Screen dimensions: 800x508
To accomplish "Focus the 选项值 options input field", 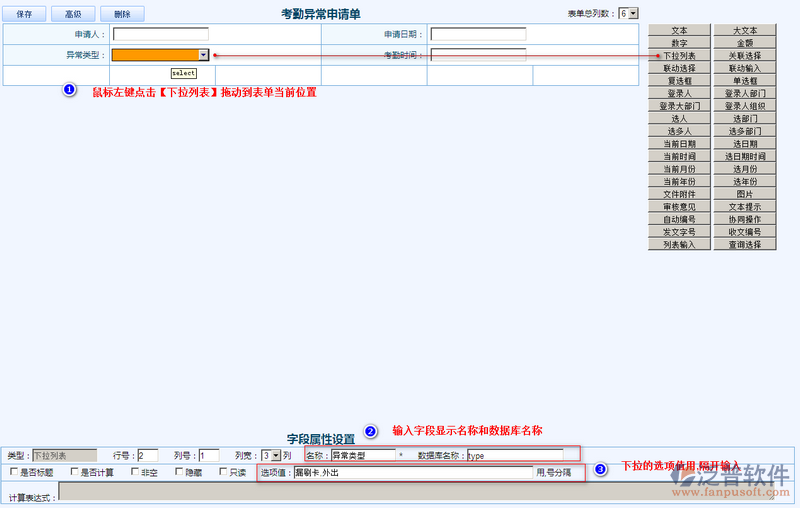I will pyautogui.click(x=410, y=472).
